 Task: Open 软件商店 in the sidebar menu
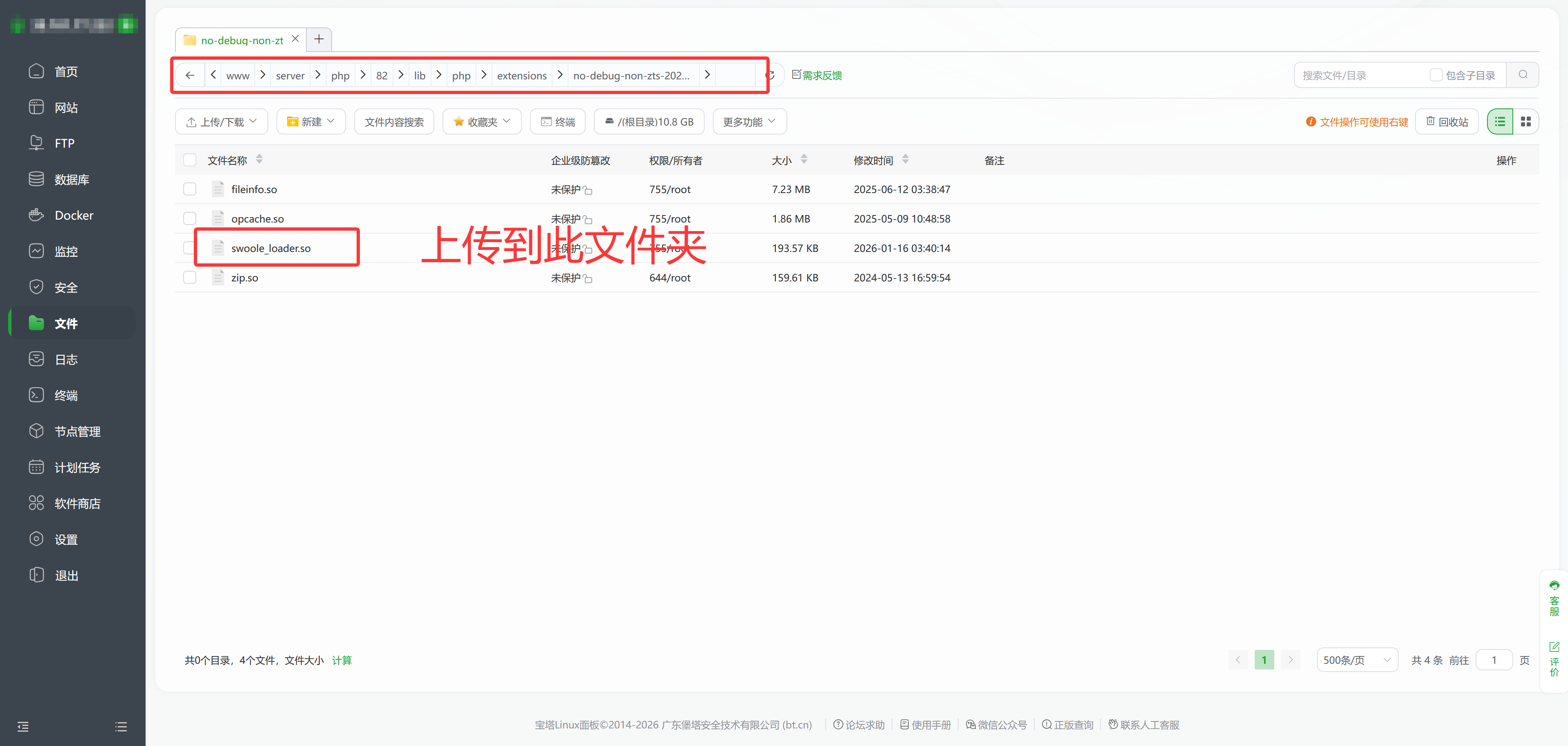click(77, 503)
